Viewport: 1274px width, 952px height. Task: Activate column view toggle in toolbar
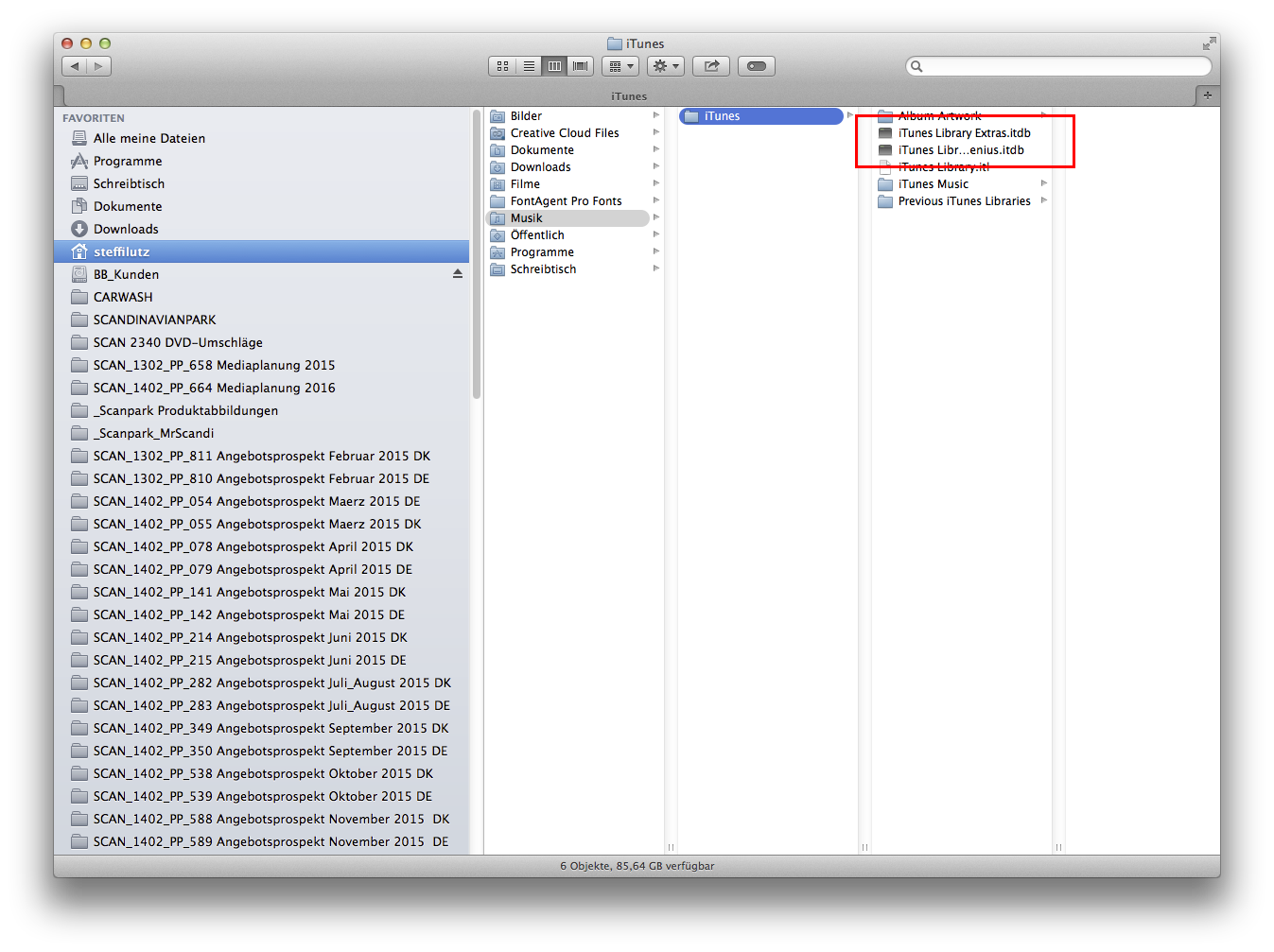point(554,66)
